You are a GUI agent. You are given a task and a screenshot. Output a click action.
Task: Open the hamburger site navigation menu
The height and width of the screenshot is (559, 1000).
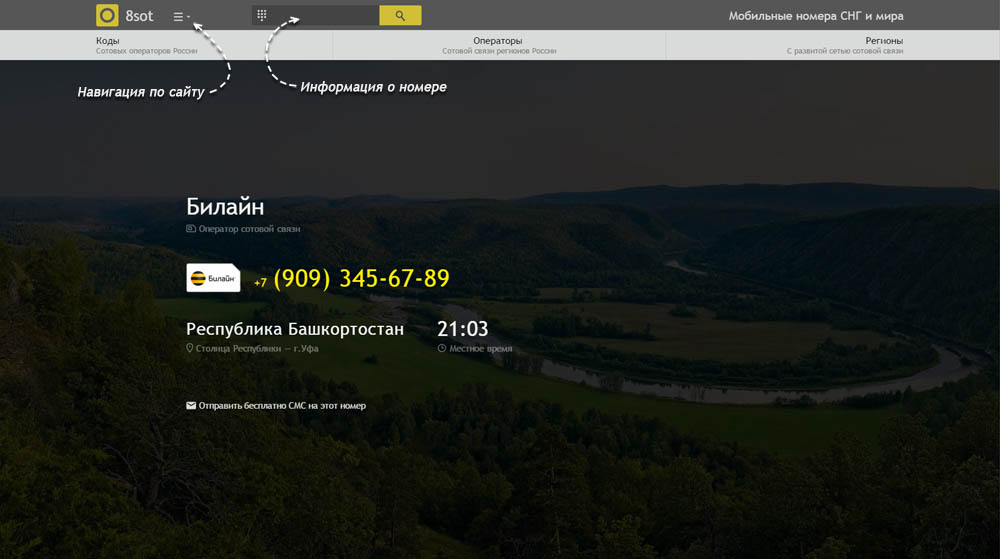click(181, 17)
